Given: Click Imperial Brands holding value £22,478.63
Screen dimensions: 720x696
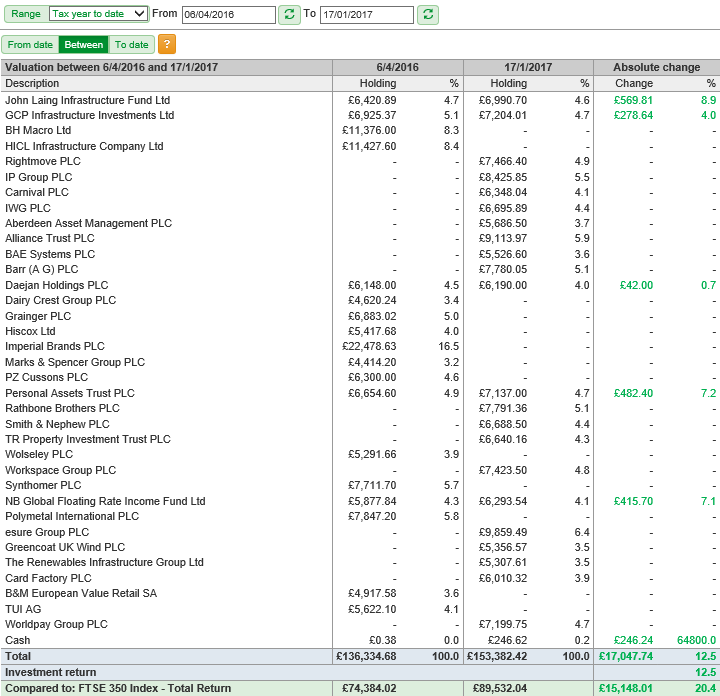Looking at the screenshot, I should pos(369,346).
